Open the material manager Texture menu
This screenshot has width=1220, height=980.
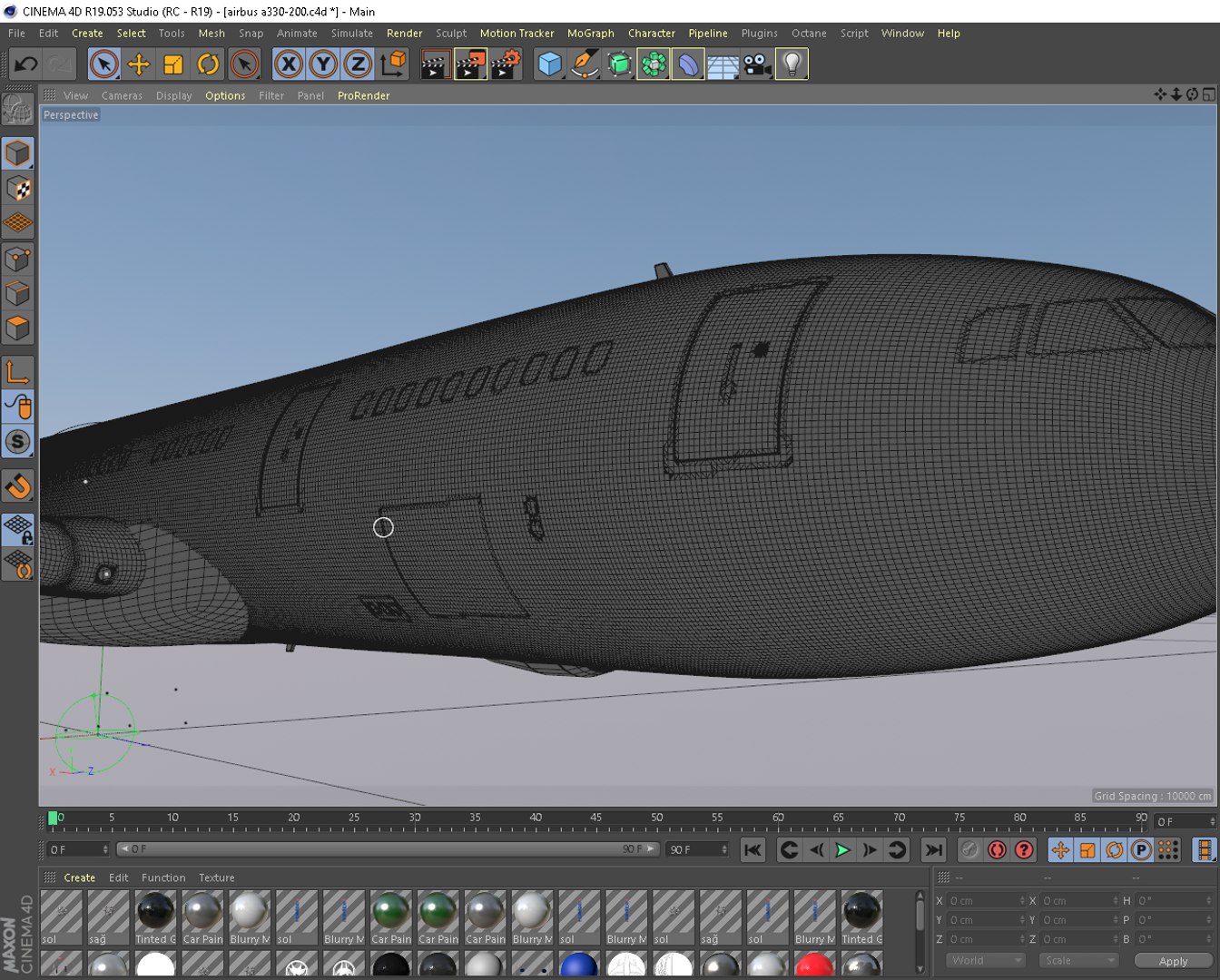tap(216, 877)
